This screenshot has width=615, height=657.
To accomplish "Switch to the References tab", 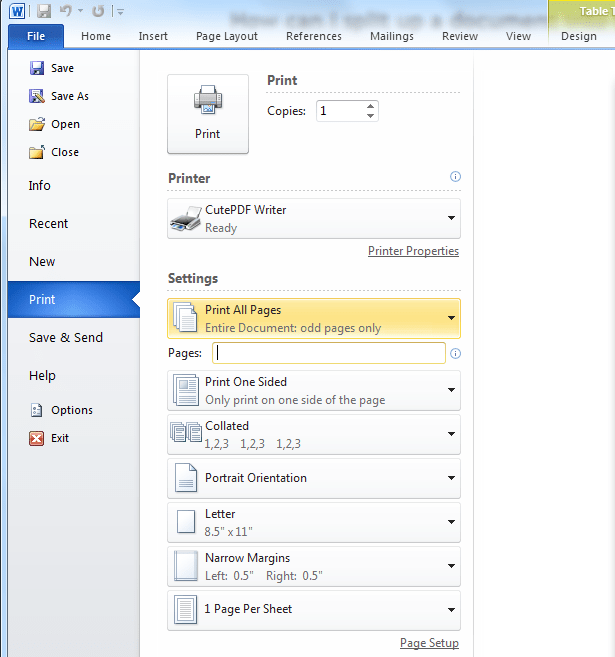I will (x=314, y=36).
